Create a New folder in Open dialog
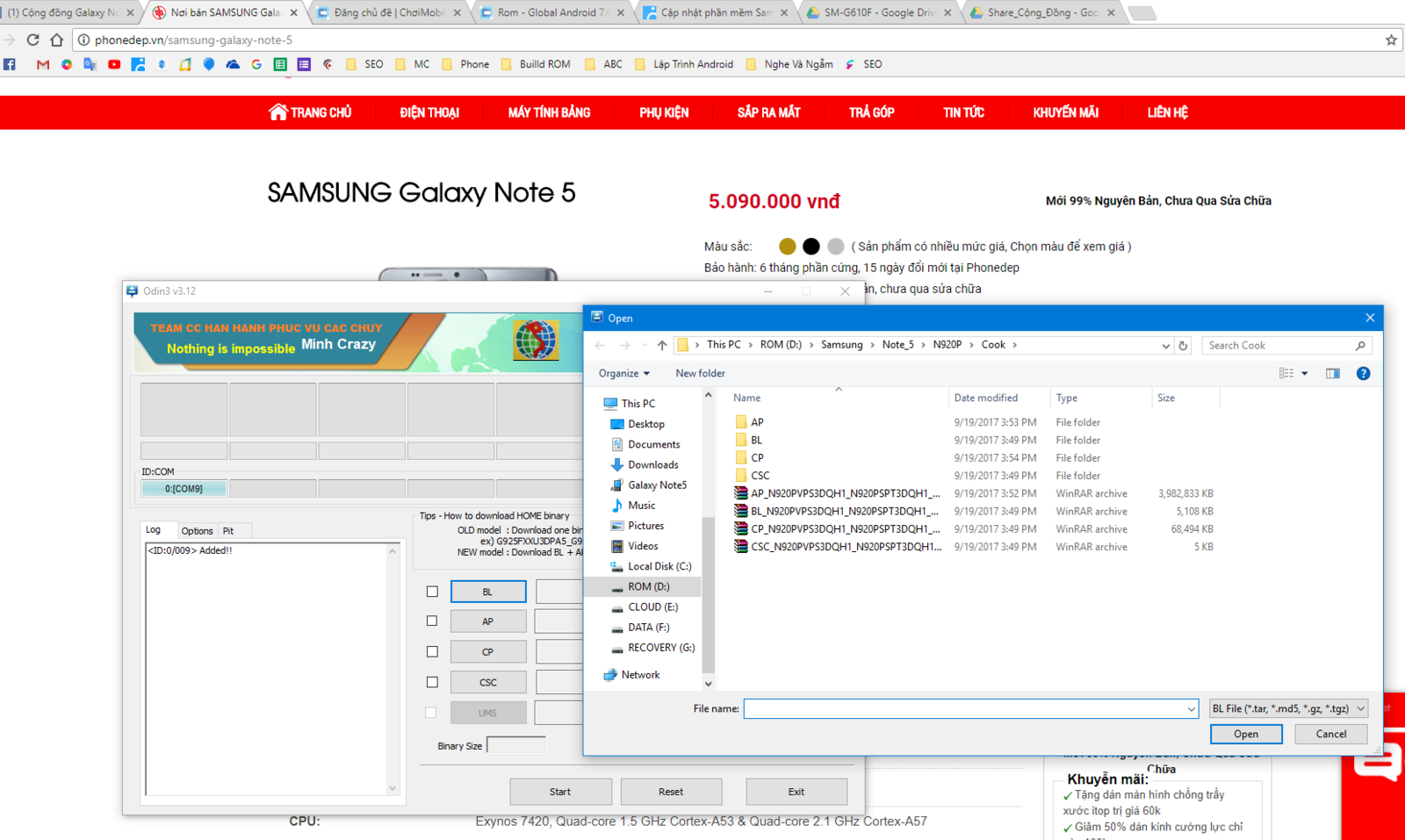This screenshot has width=1405, height=840. coord(700,373)
